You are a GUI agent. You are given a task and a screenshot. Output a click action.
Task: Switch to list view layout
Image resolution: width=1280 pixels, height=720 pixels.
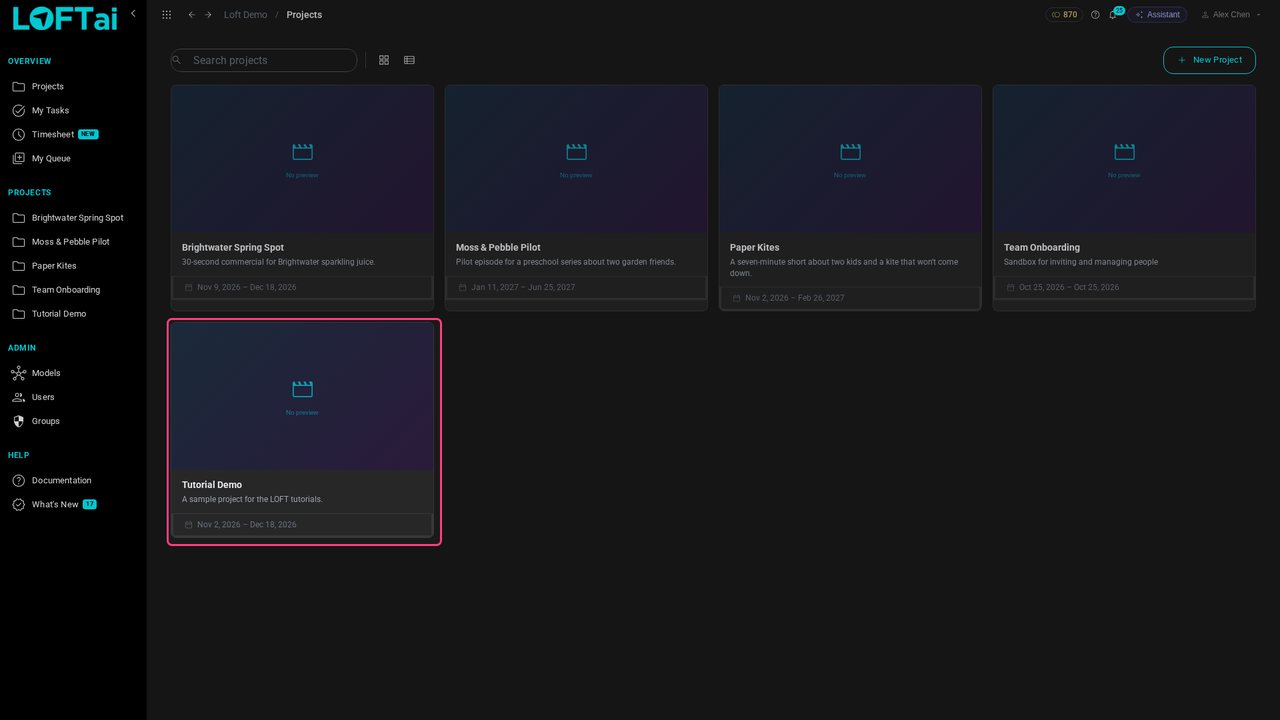[x=409, y=60]
